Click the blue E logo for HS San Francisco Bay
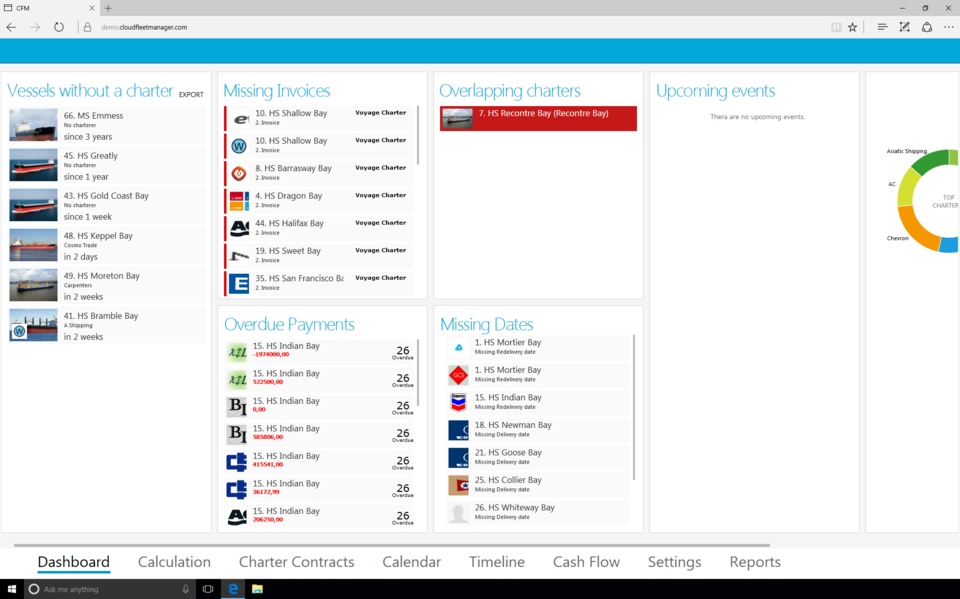960x599 pixels. coord(239,283)
